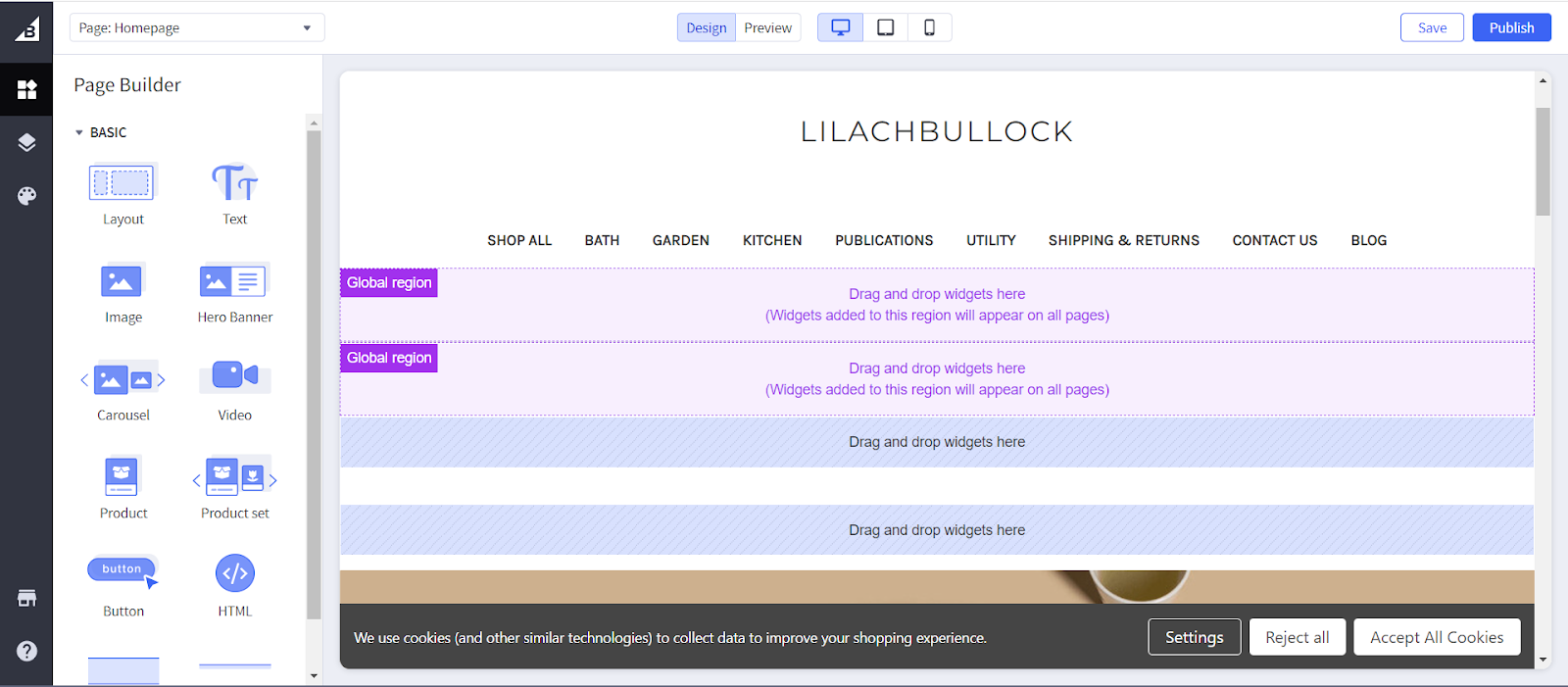The image size is (1568, 687).
Task: Click the widget panel scrollbar thumb
Action: pos(314,374)
